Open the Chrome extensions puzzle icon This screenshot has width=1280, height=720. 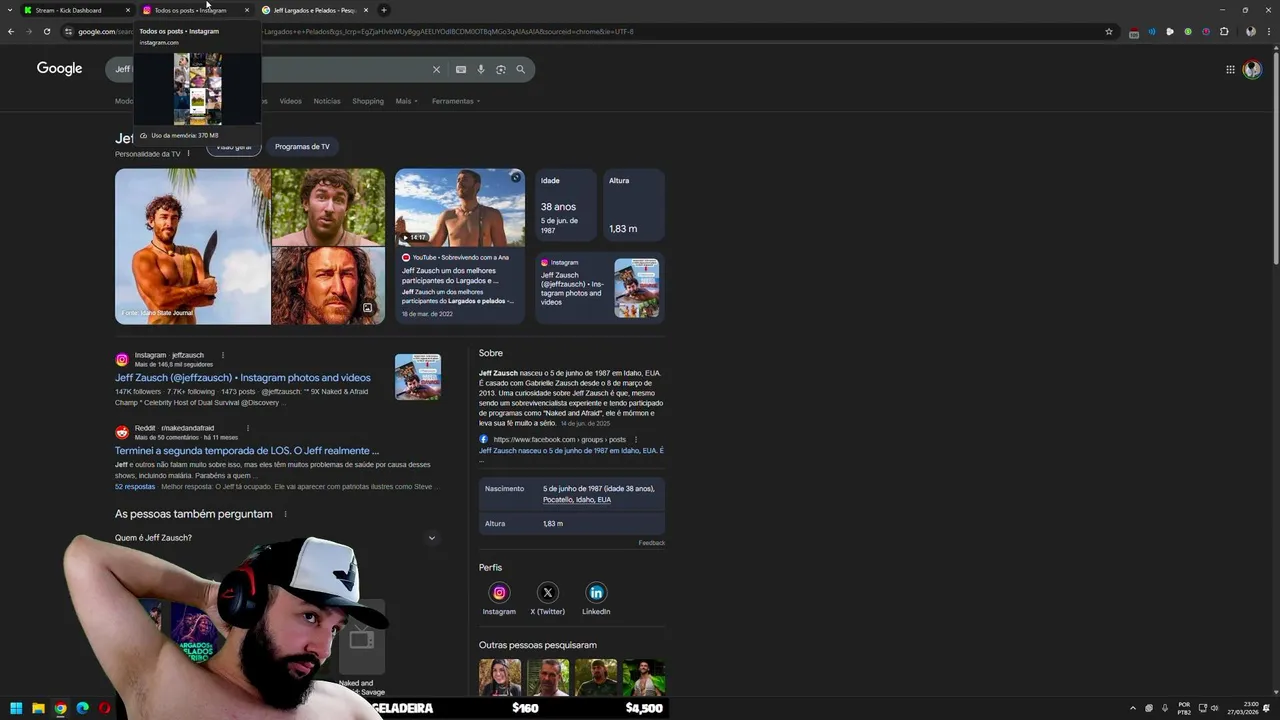(x=1224, y=31)
